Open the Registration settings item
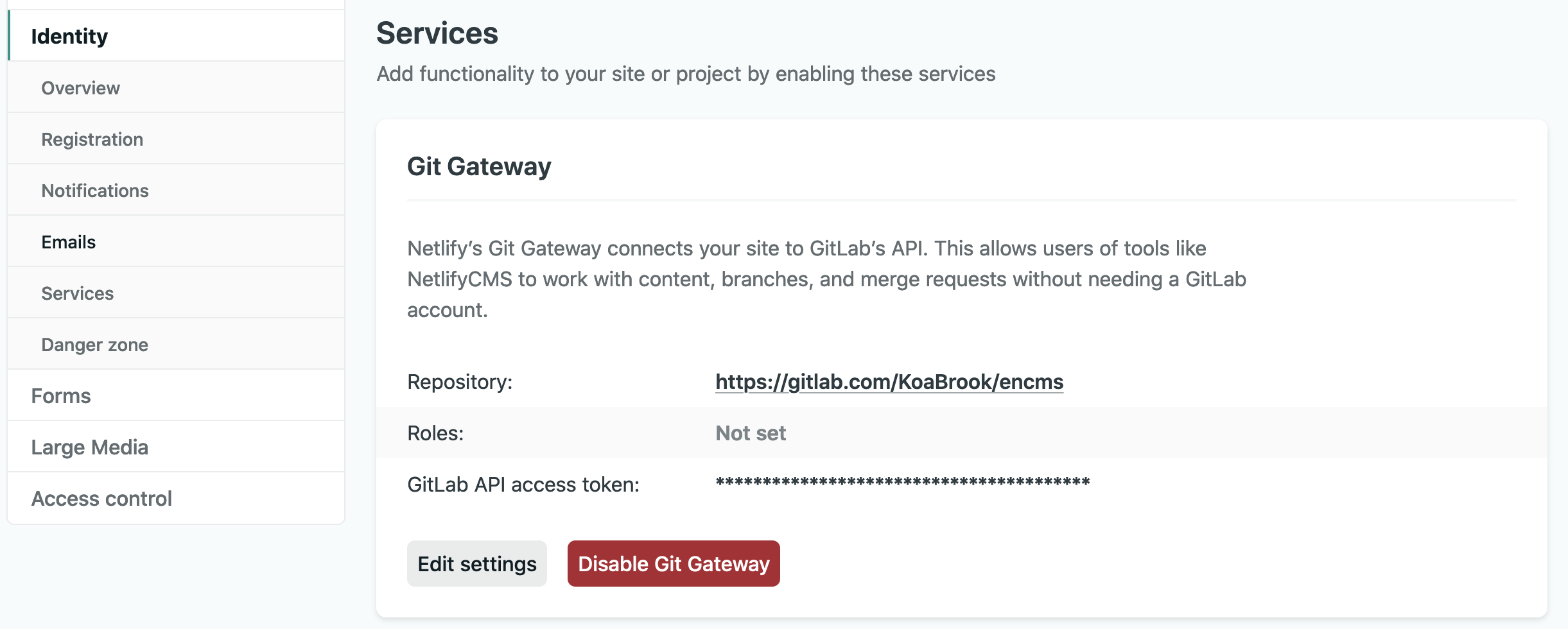 [x=92, y=139]
